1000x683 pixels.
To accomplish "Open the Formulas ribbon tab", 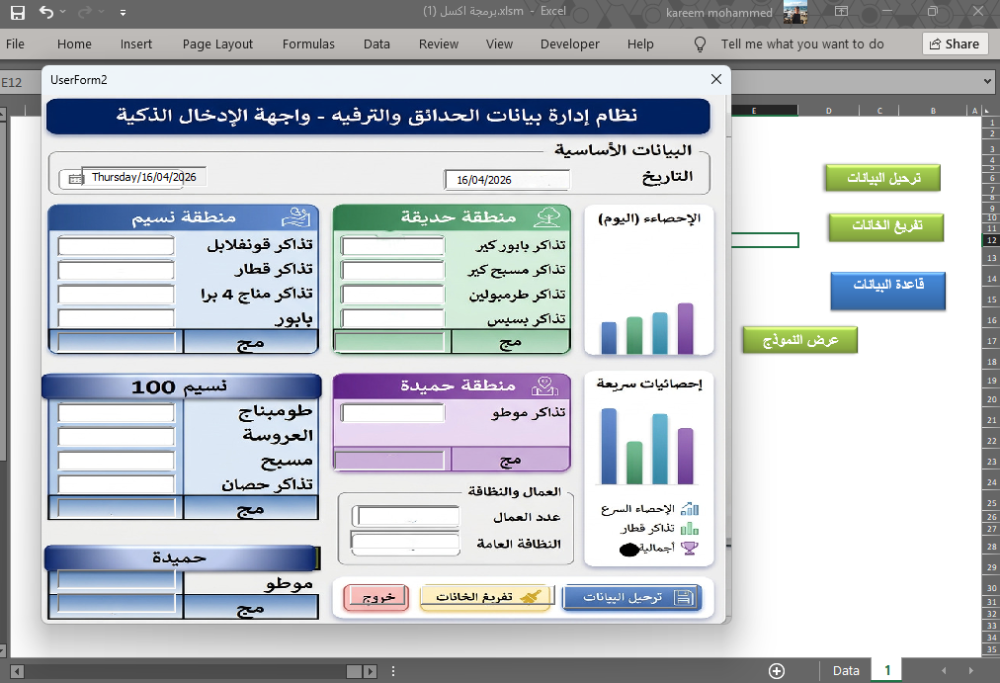I will pos(308,44).
